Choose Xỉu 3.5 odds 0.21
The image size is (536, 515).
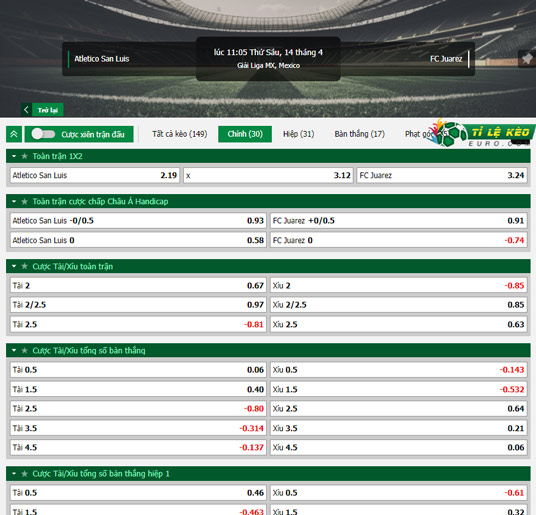point(398,428)
